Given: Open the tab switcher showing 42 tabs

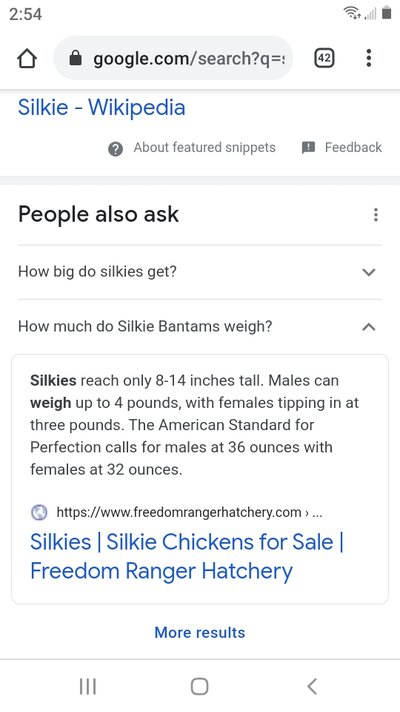Looking at the screenshot, I should tap(324, 58).
